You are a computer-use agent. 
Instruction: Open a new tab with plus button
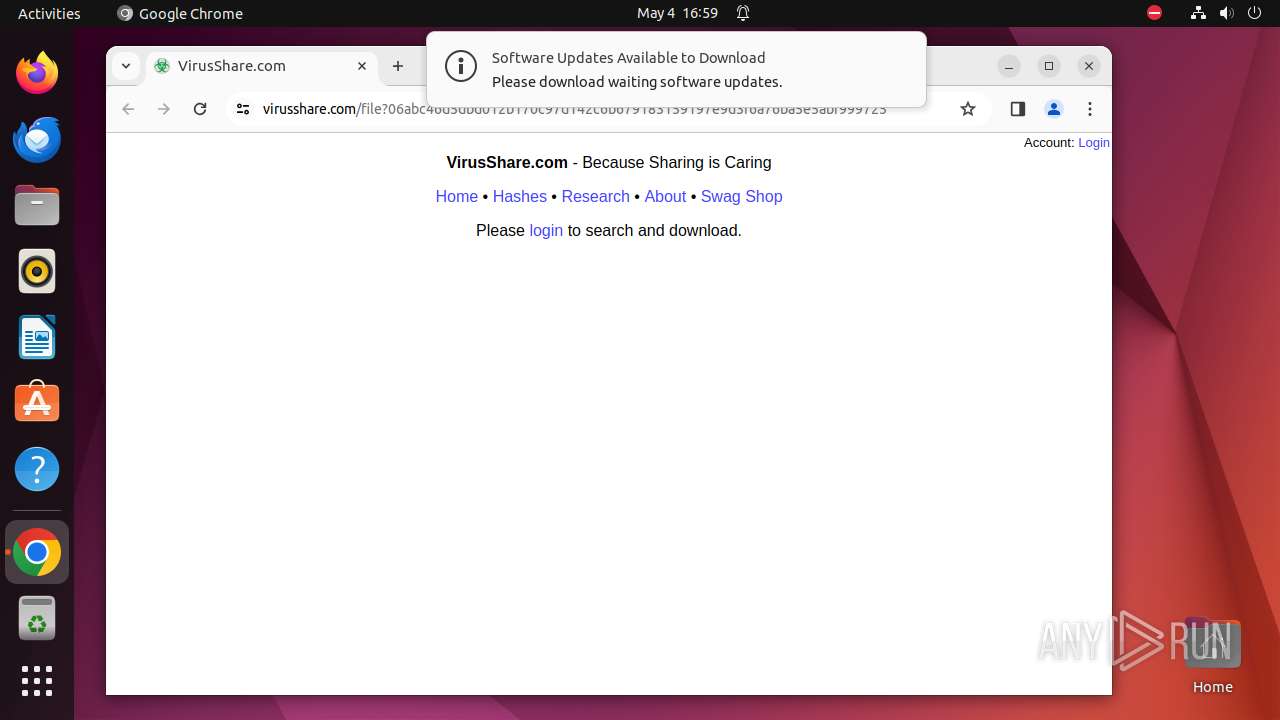pos(398,66)
